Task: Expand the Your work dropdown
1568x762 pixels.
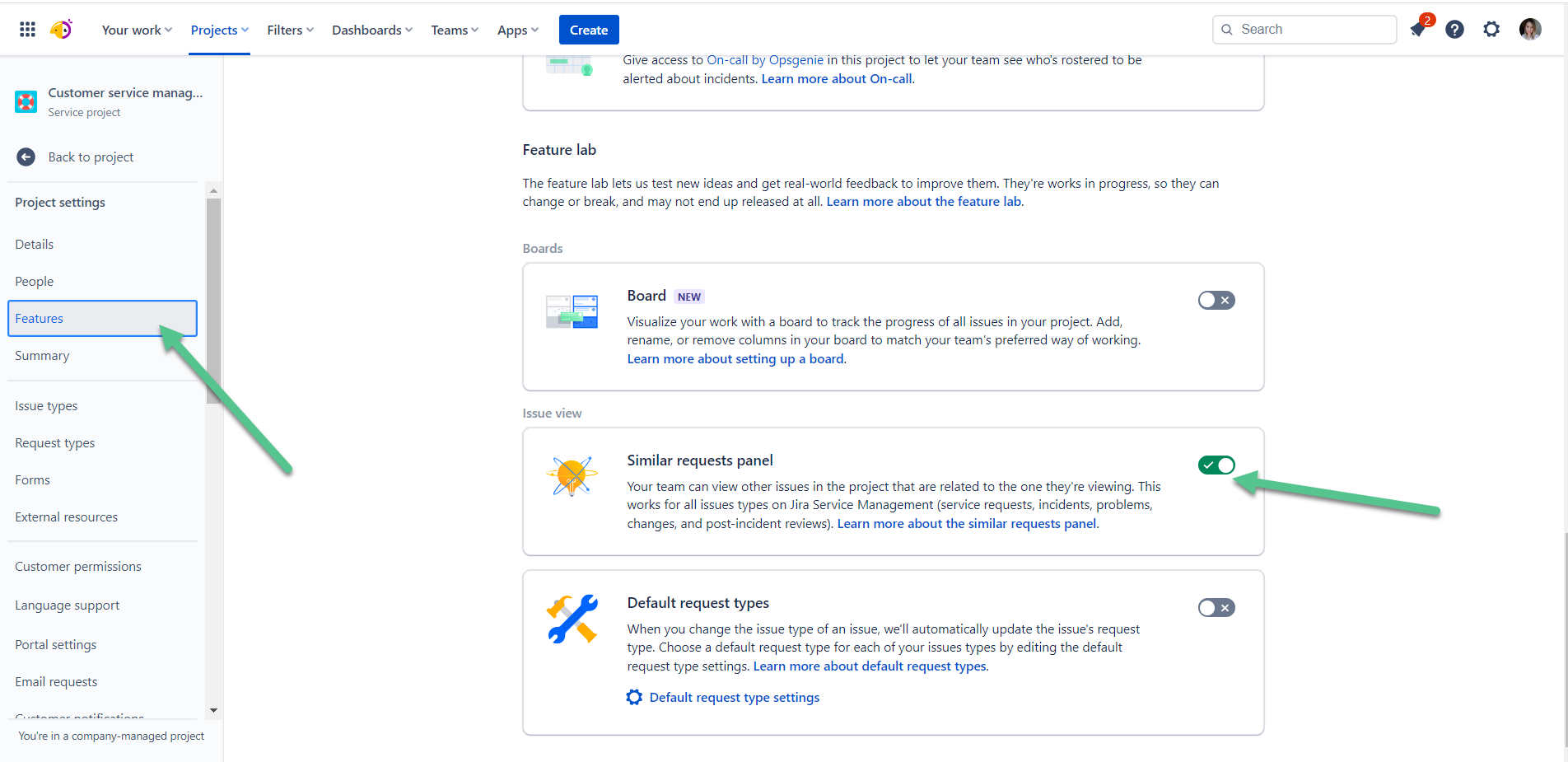Action: coord(137,30)
